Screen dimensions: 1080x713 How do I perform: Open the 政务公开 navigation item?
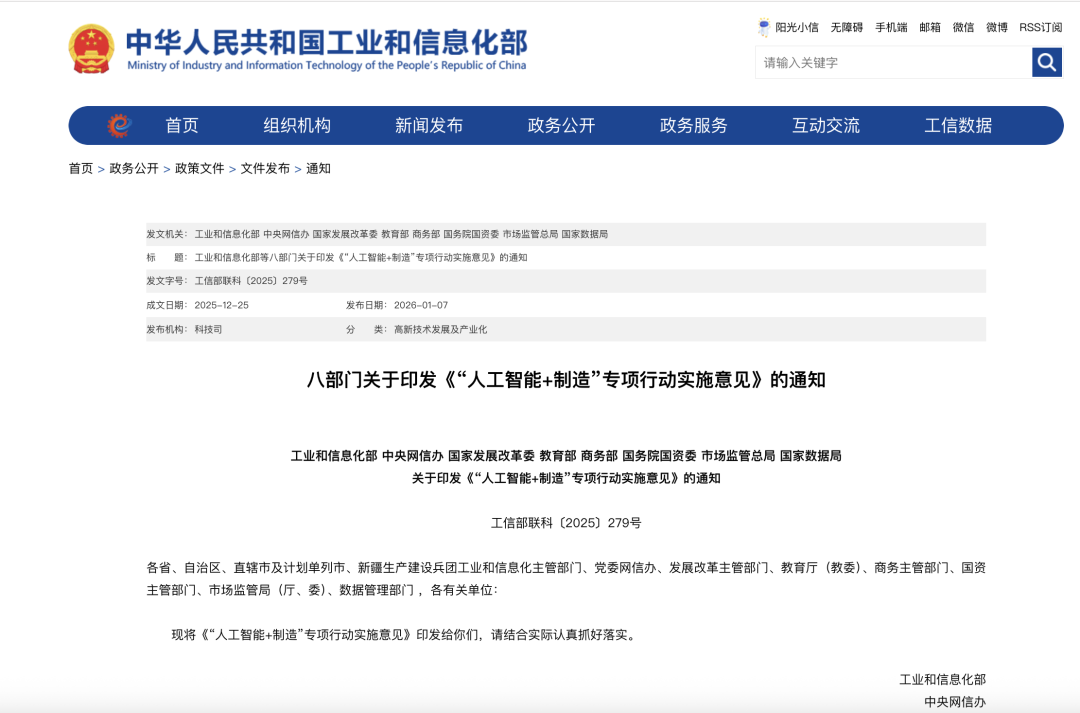[x=561, y=125]
